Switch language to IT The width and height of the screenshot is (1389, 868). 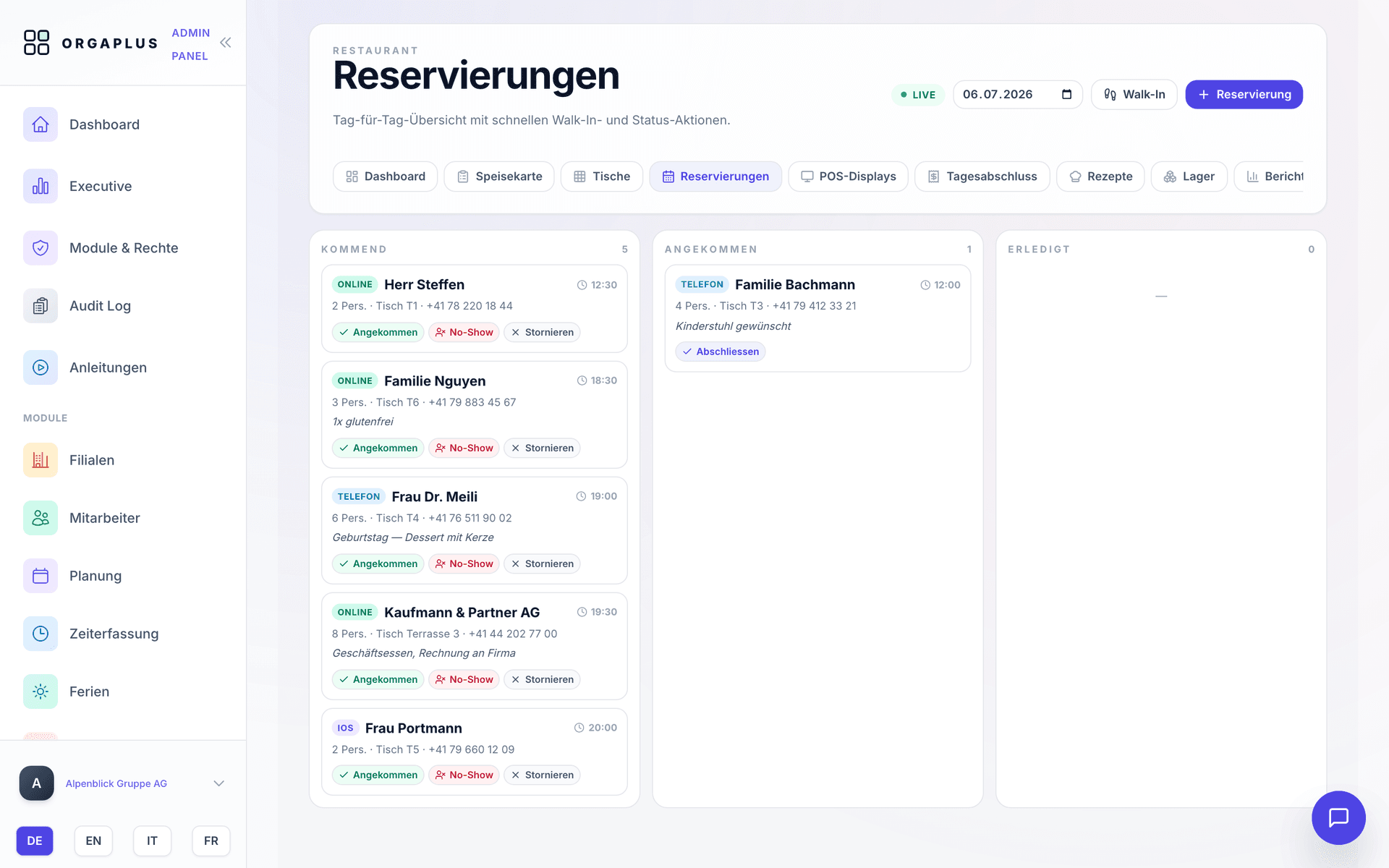tap(152, 841)
